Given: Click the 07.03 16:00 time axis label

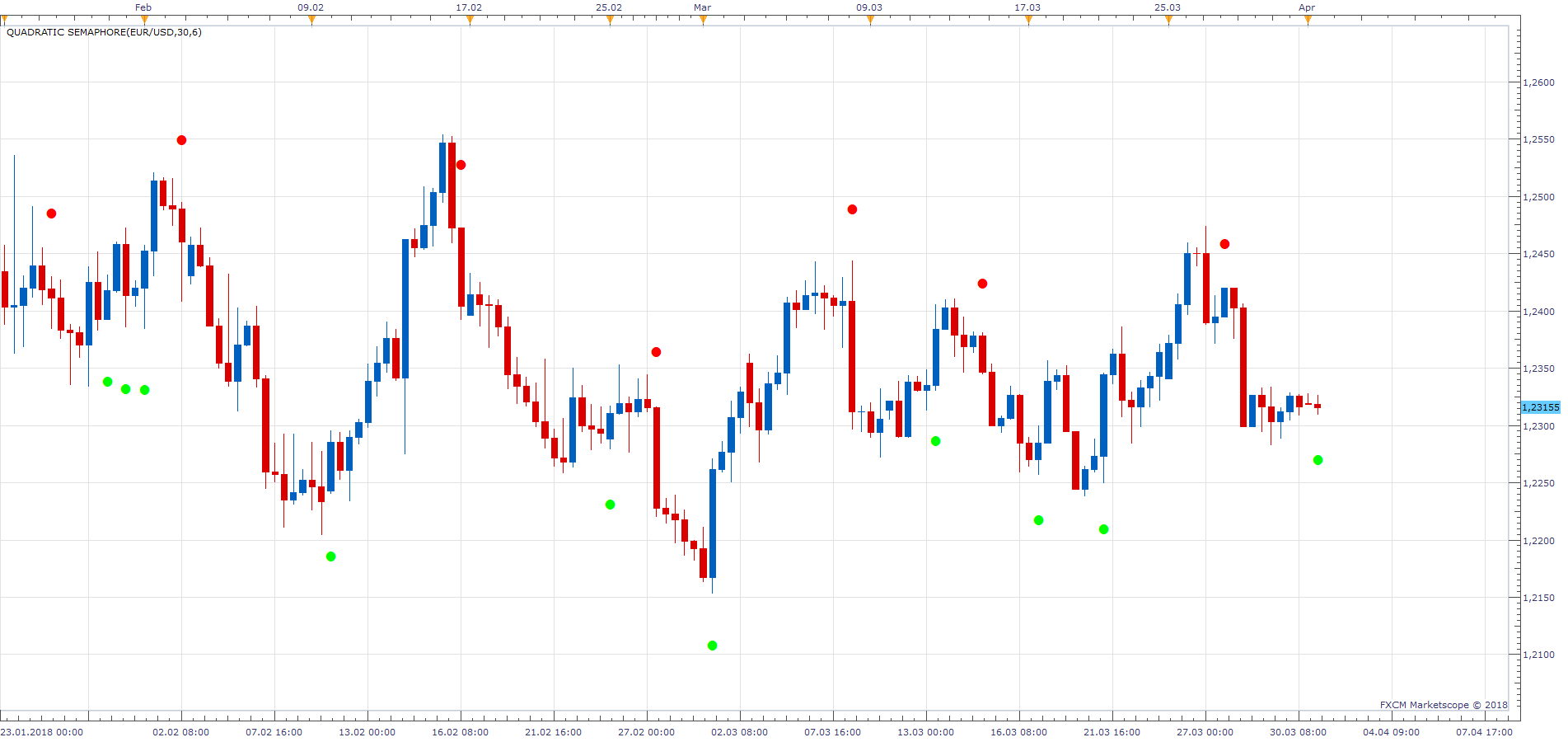Looking at the screenshot, I should [833, 732].
